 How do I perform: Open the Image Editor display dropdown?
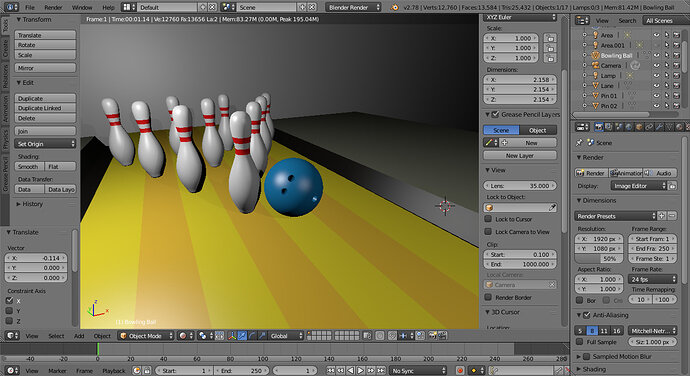click(639, 186)
